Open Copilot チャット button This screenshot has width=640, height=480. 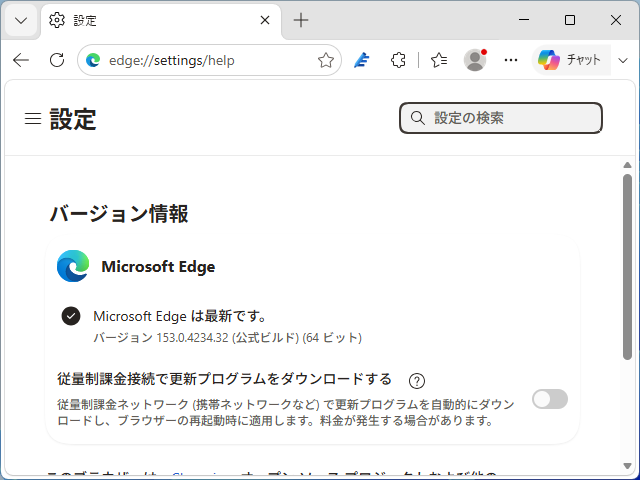point(571,60)
